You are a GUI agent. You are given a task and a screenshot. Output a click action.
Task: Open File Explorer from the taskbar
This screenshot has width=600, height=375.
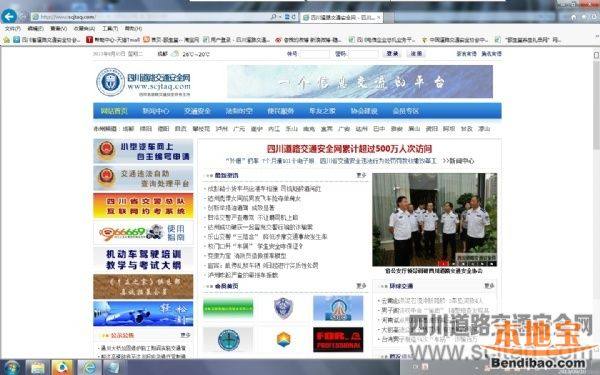[x=38, y=368]
